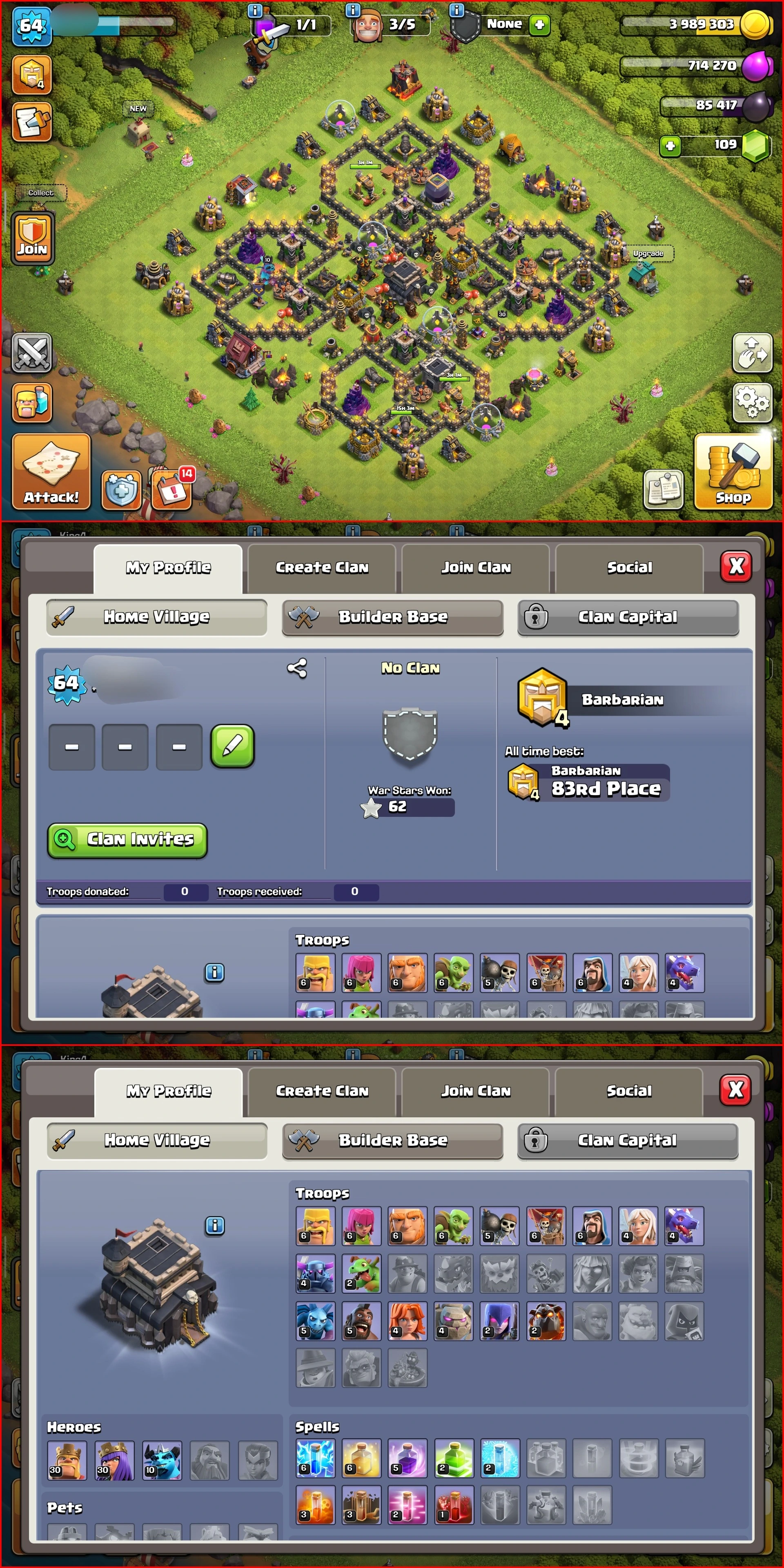Select Builder Base in upper profile panel

click(392, 617)
